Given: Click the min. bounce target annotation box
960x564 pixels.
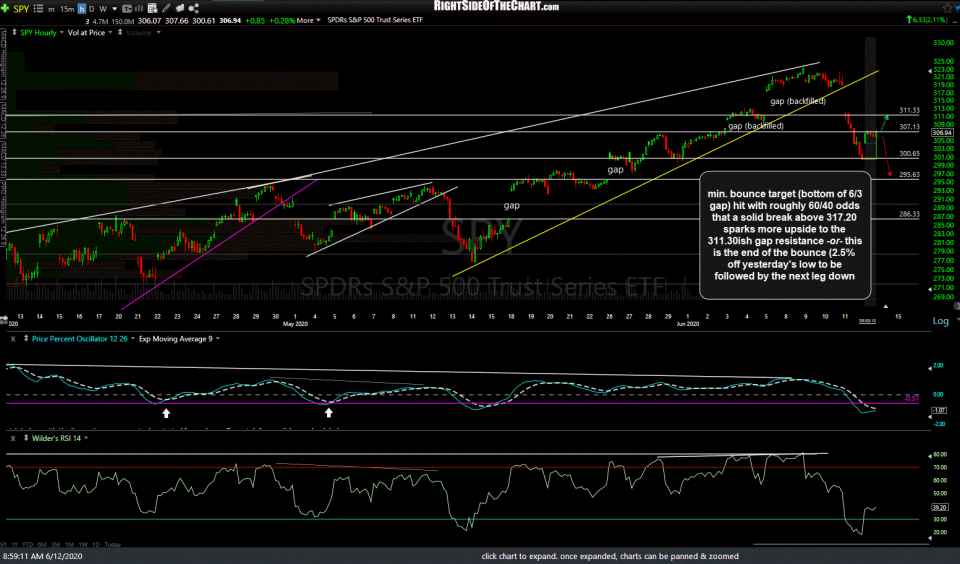Looking at the screenshot, I should pos(785,235).
